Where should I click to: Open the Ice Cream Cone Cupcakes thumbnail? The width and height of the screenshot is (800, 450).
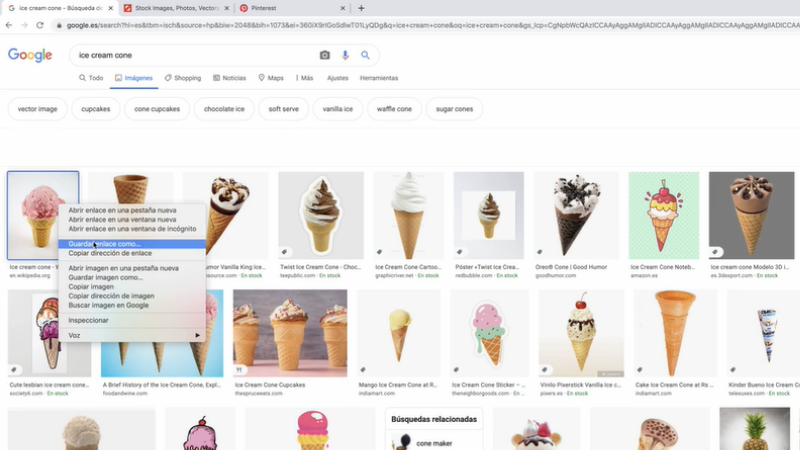coord(290,333)
